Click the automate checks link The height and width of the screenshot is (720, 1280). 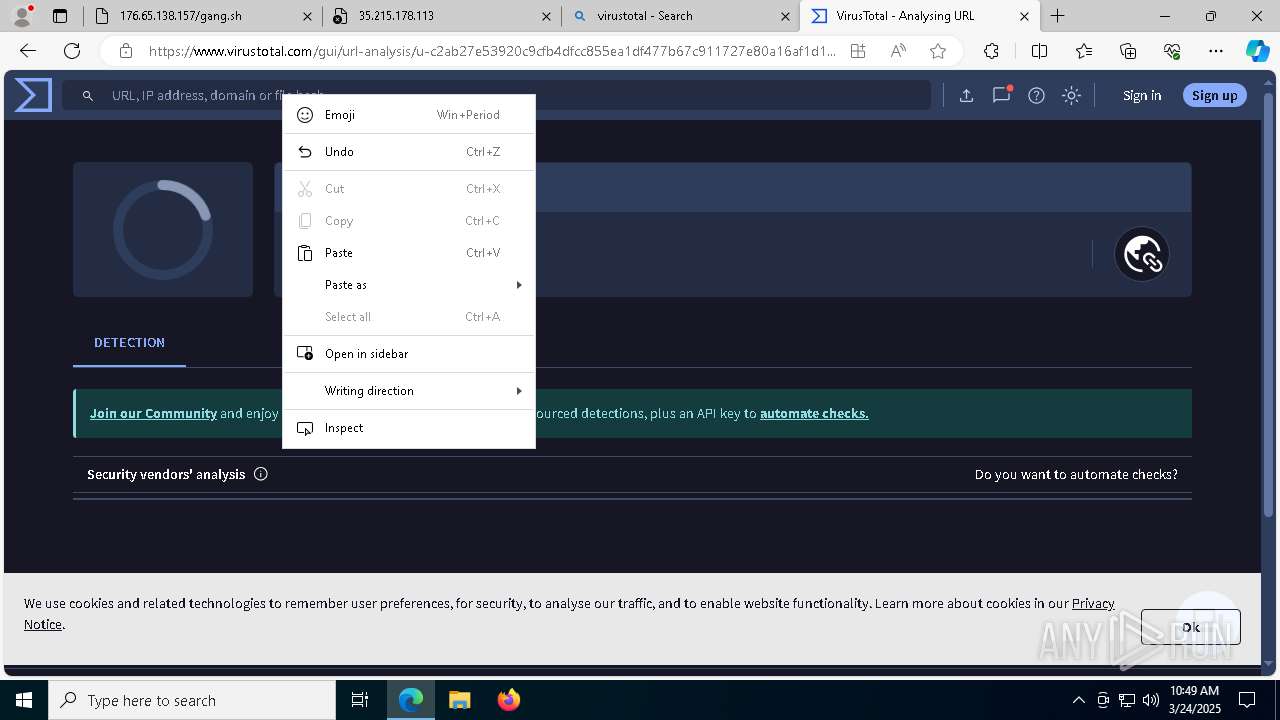click(814, 413)
